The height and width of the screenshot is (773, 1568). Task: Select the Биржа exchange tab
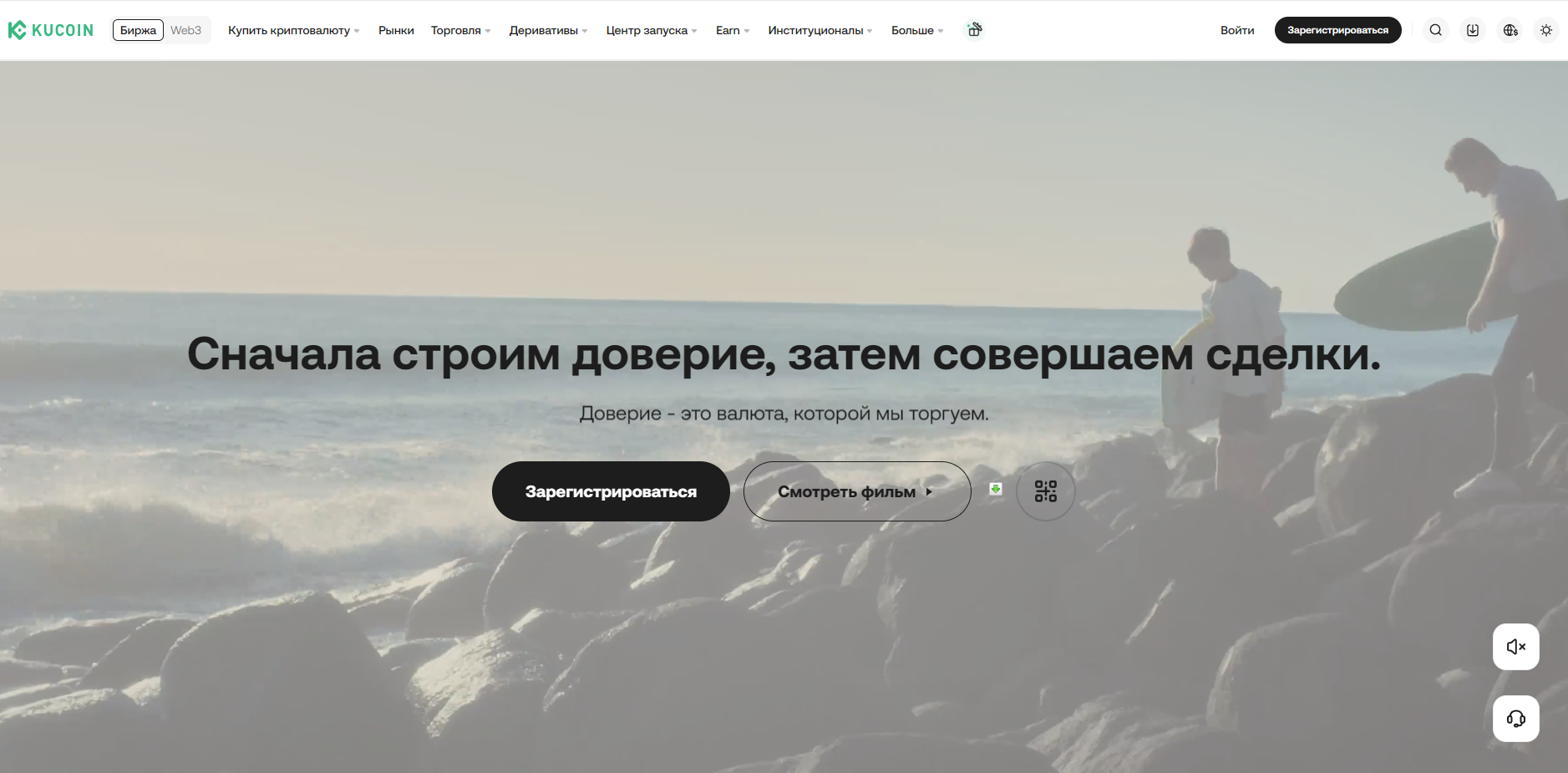138,30
